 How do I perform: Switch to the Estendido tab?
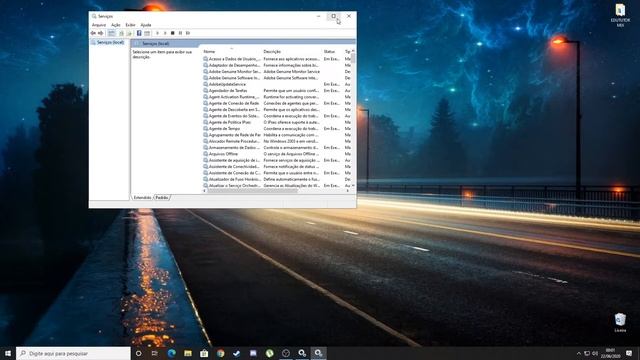142,198
